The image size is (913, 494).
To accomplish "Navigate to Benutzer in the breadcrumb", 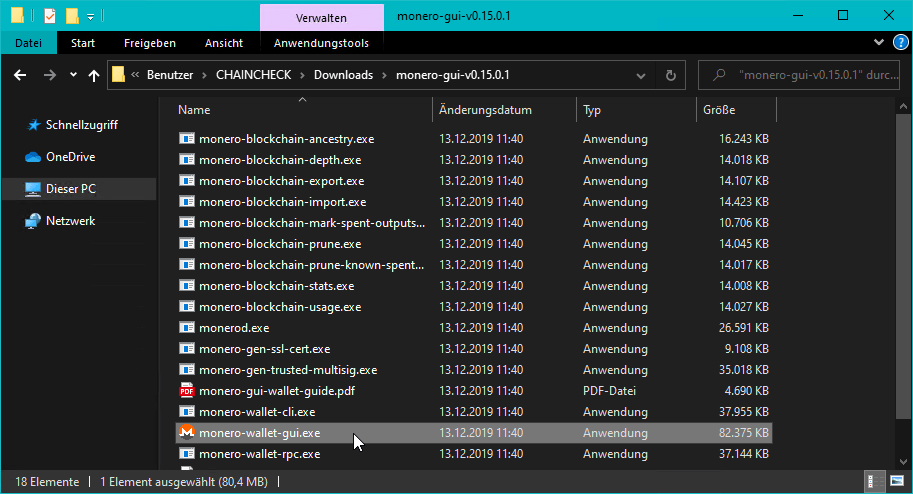I will [169, 75].
